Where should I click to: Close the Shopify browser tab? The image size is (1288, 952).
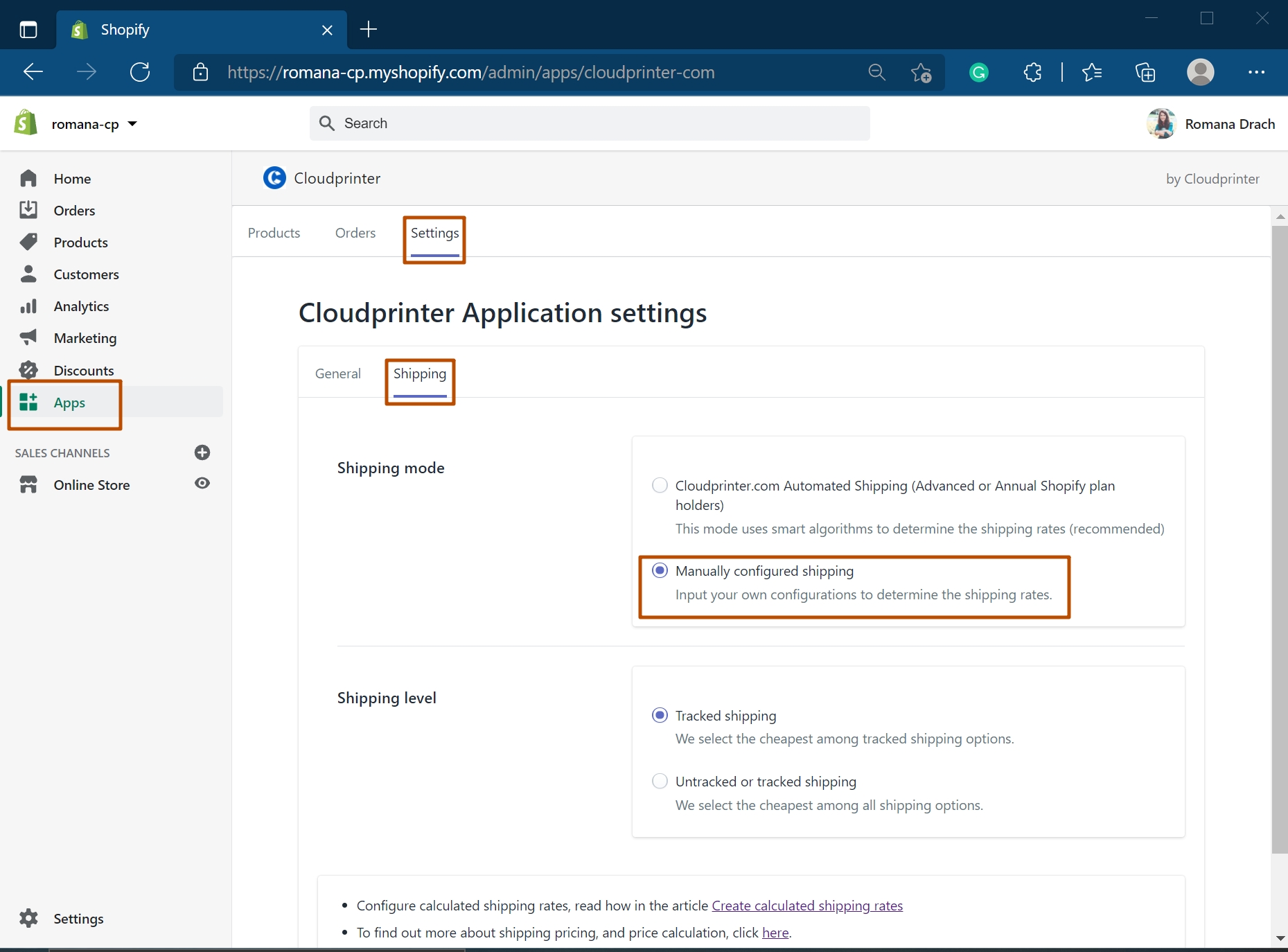327,30
